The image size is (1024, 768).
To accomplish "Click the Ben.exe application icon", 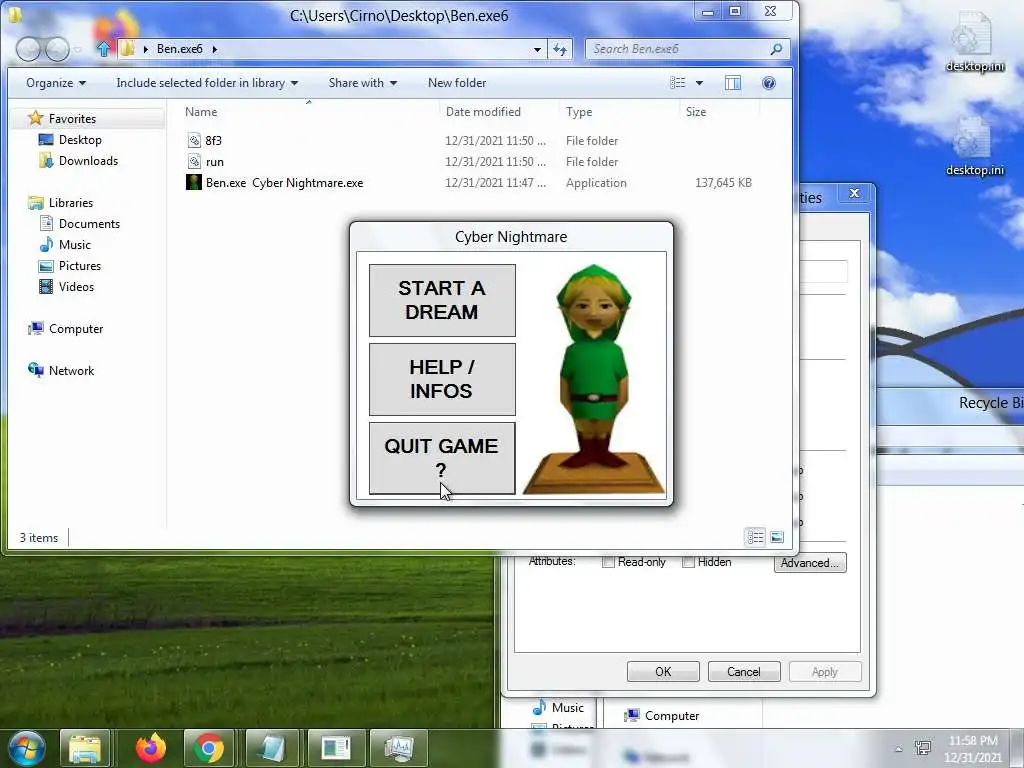I will (x=194, y=182).
